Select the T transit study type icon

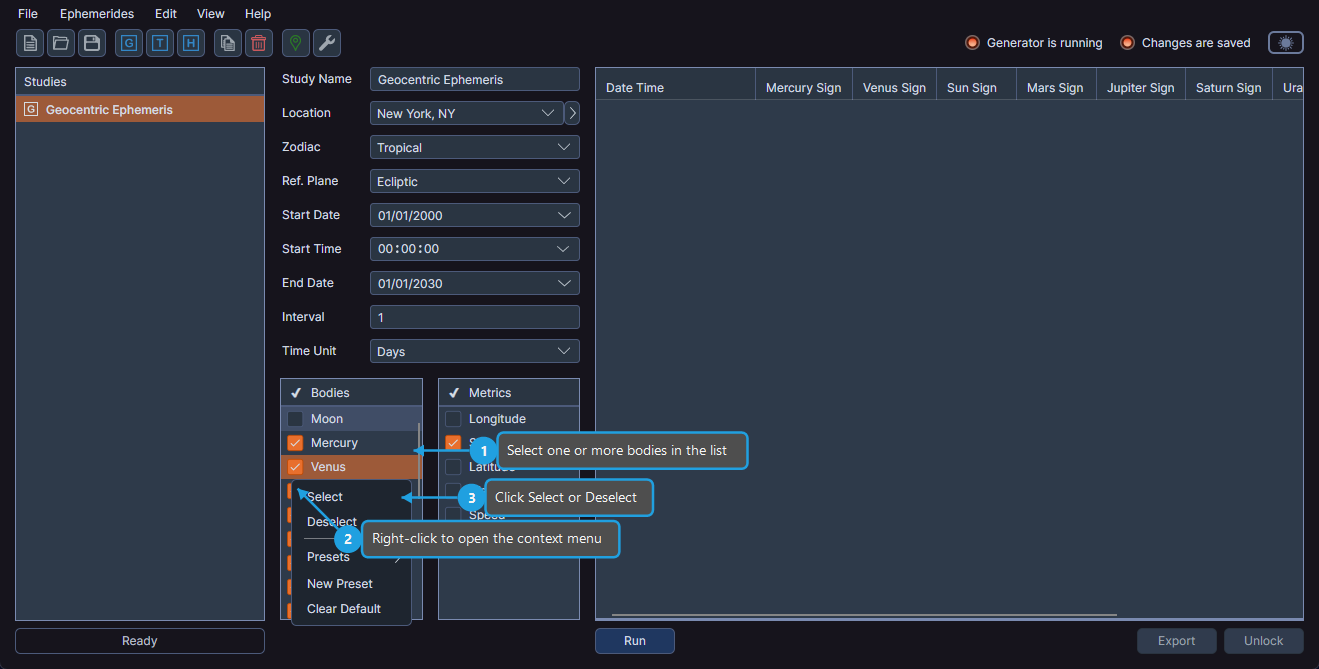pyautogui.click(x=159, y=43)
